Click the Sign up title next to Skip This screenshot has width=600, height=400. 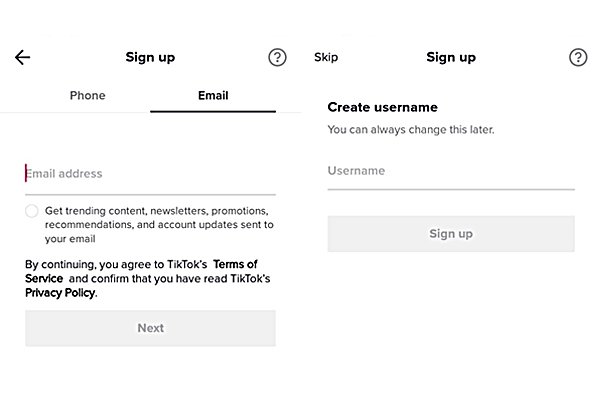(x=451, y=57)
